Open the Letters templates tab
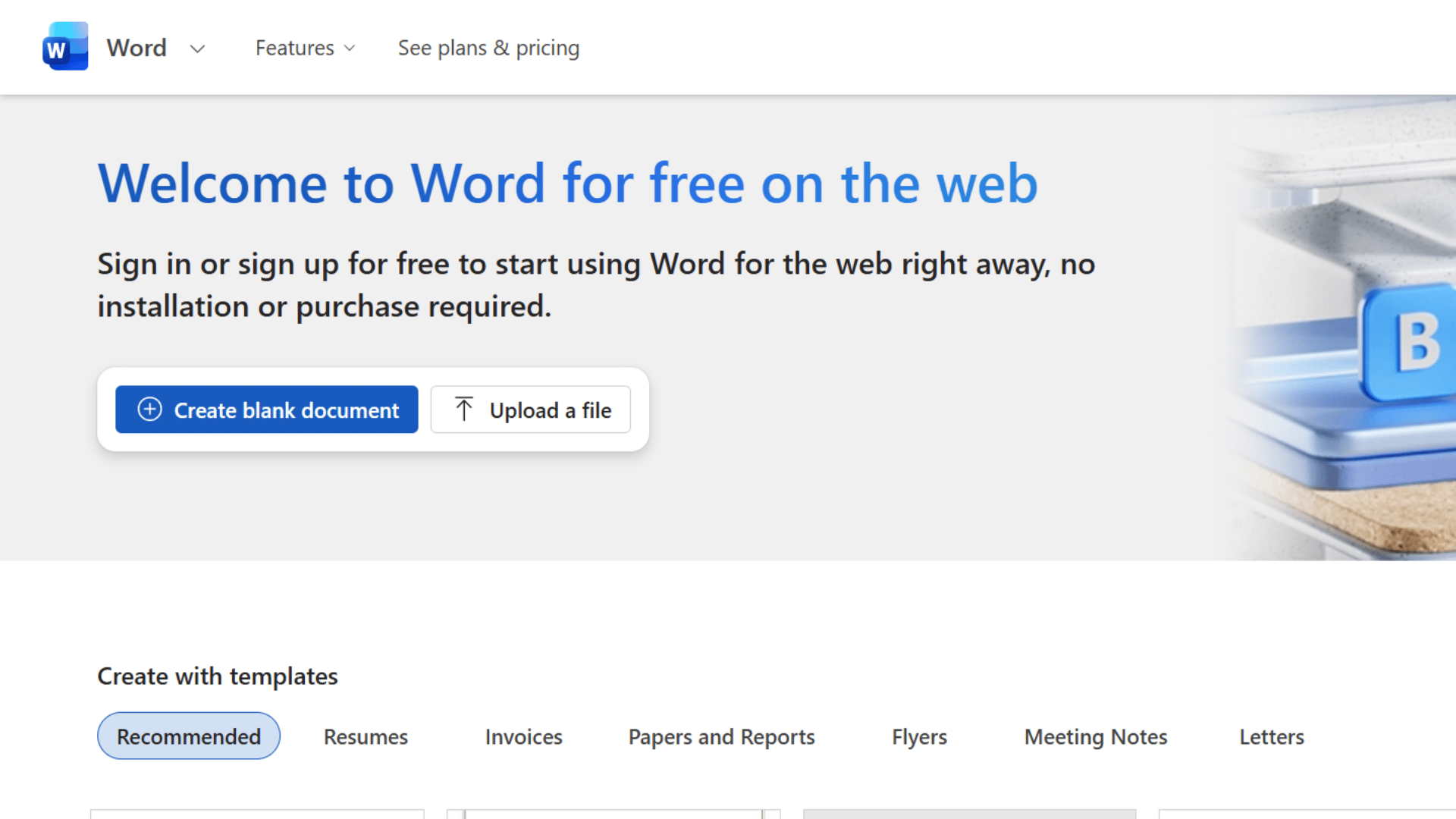The width and height of the screenshot is (1456, 819). [1272, 736]
